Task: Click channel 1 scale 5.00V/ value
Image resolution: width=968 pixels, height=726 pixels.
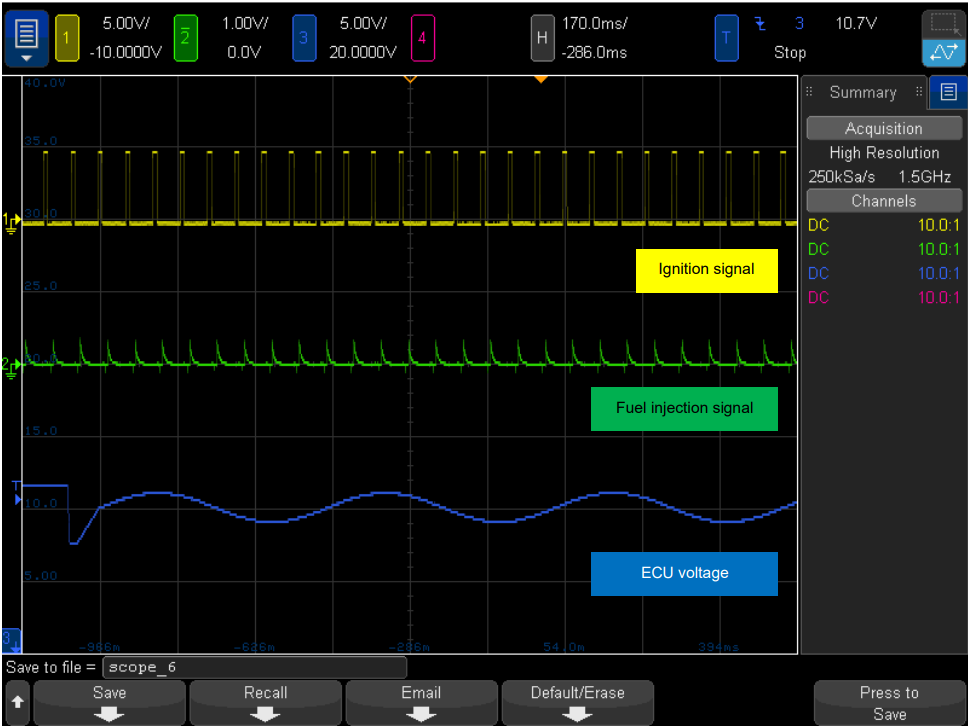Action: pos(125,23)
